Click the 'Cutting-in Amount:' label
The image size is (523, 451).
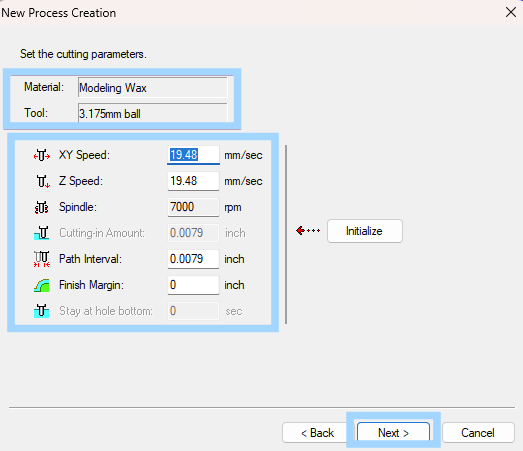click(x=102, y=233)
